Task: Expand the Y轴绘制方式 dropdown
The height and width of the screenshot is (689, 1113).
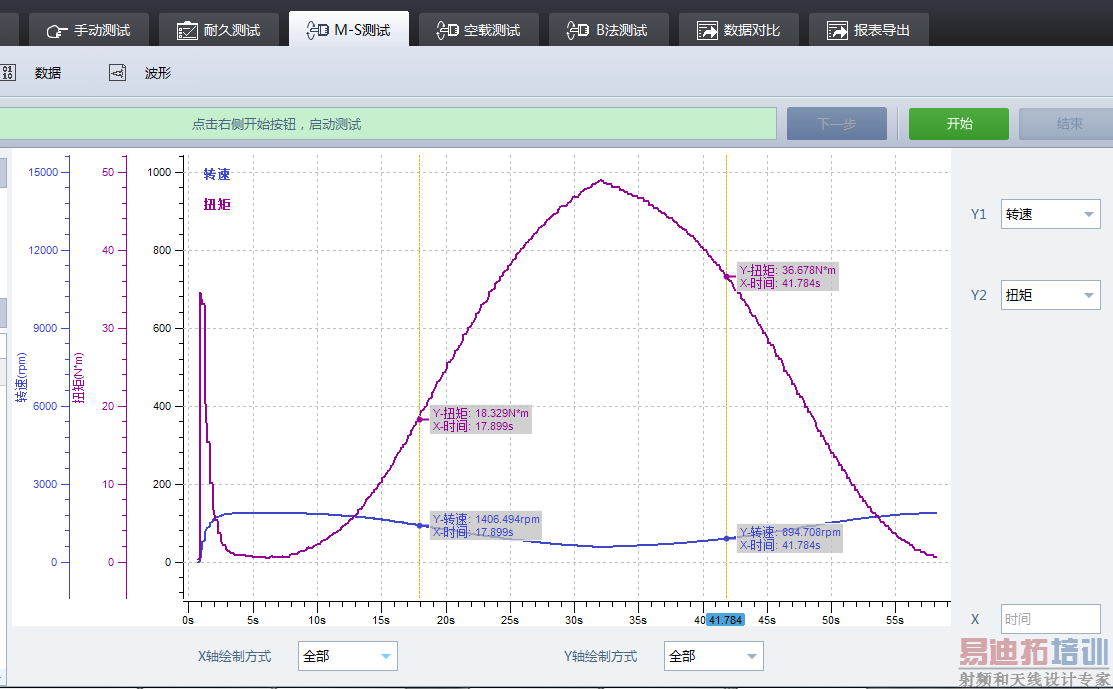Action: (714, 656)
